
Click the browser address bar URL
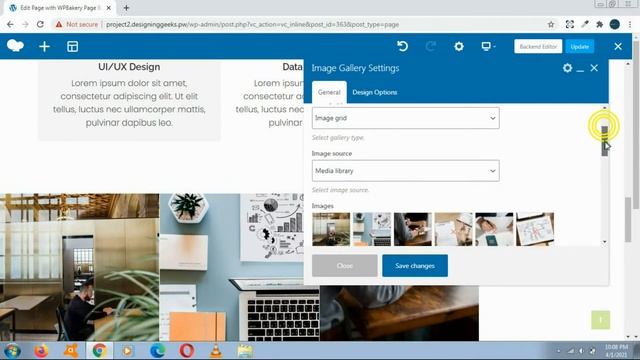click(252, 24)
